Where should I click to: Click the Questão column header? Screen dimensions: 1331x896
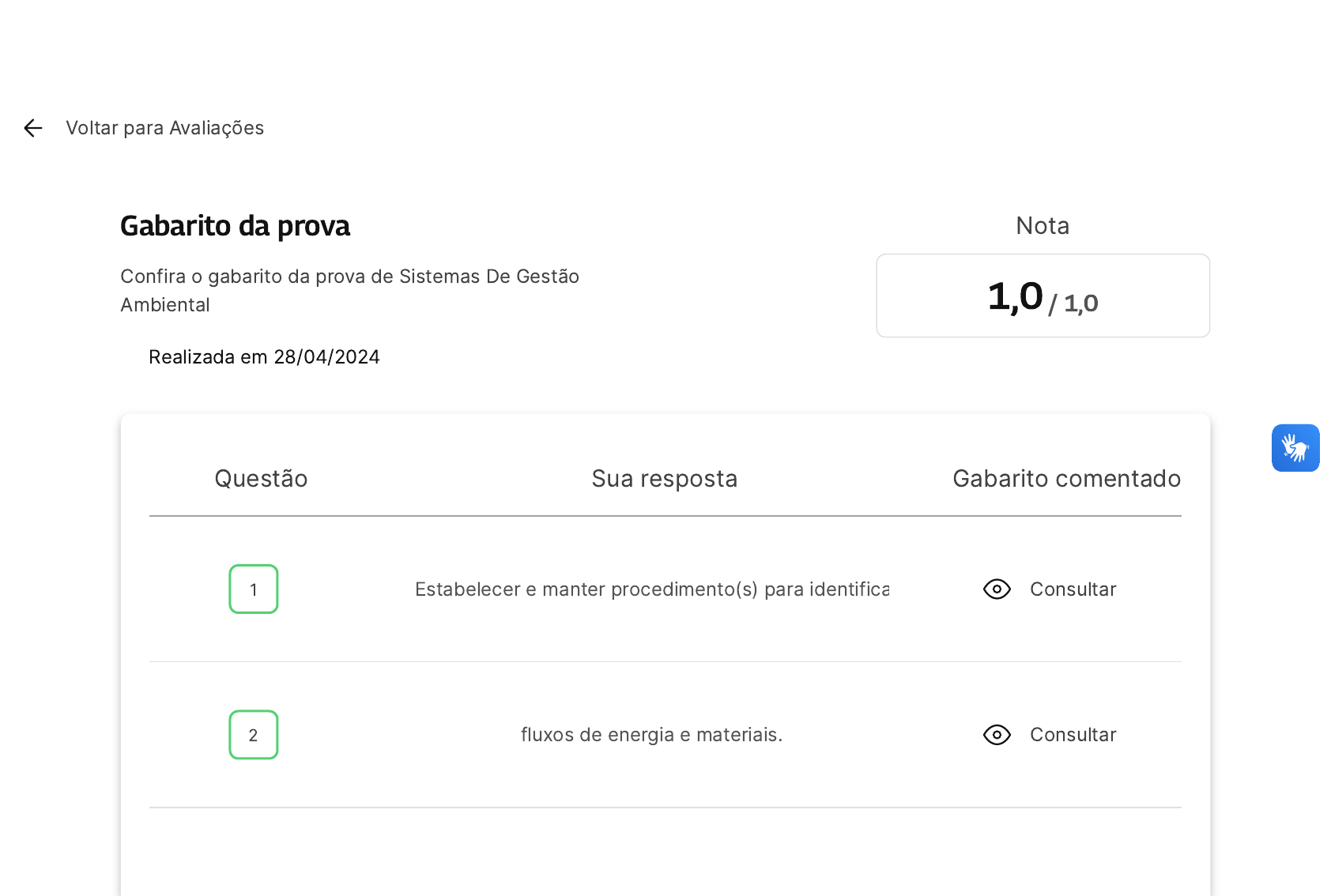tap(261, 479)
